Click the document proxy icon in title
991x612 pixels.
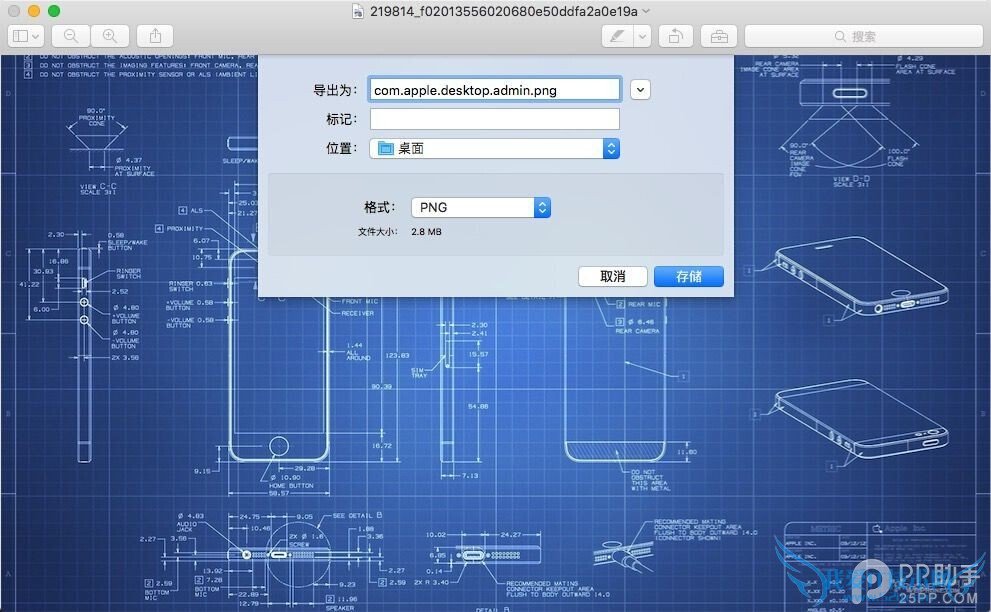358,11
